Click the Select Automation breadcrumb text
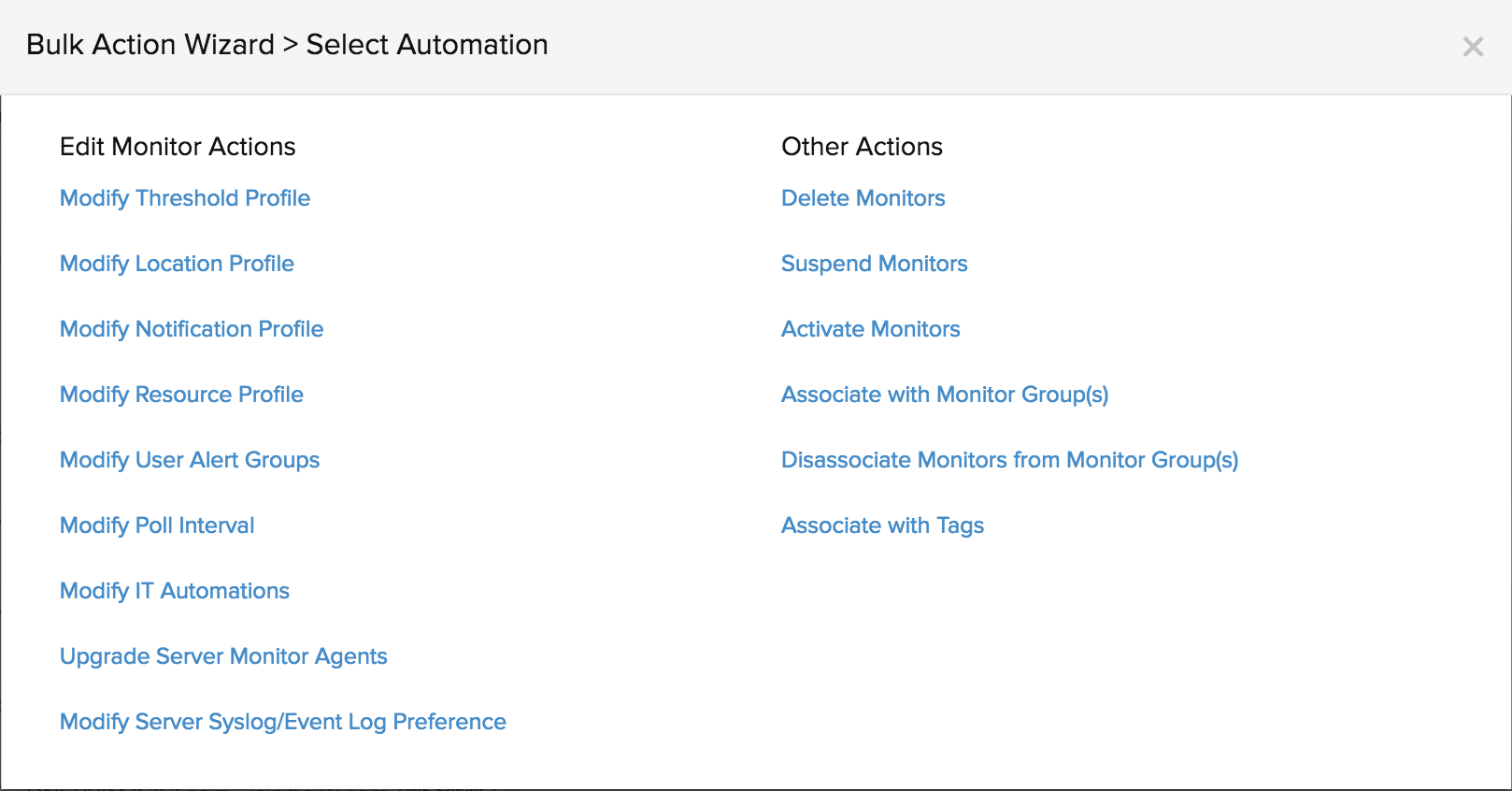Screen dimensions: 1512x791 pyautogui.click(x=427, y=45)
